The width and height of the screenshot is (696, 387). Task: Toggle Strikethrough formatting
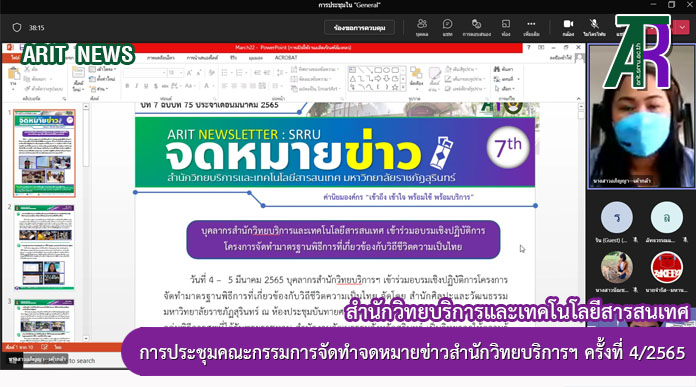coord(164,86)
